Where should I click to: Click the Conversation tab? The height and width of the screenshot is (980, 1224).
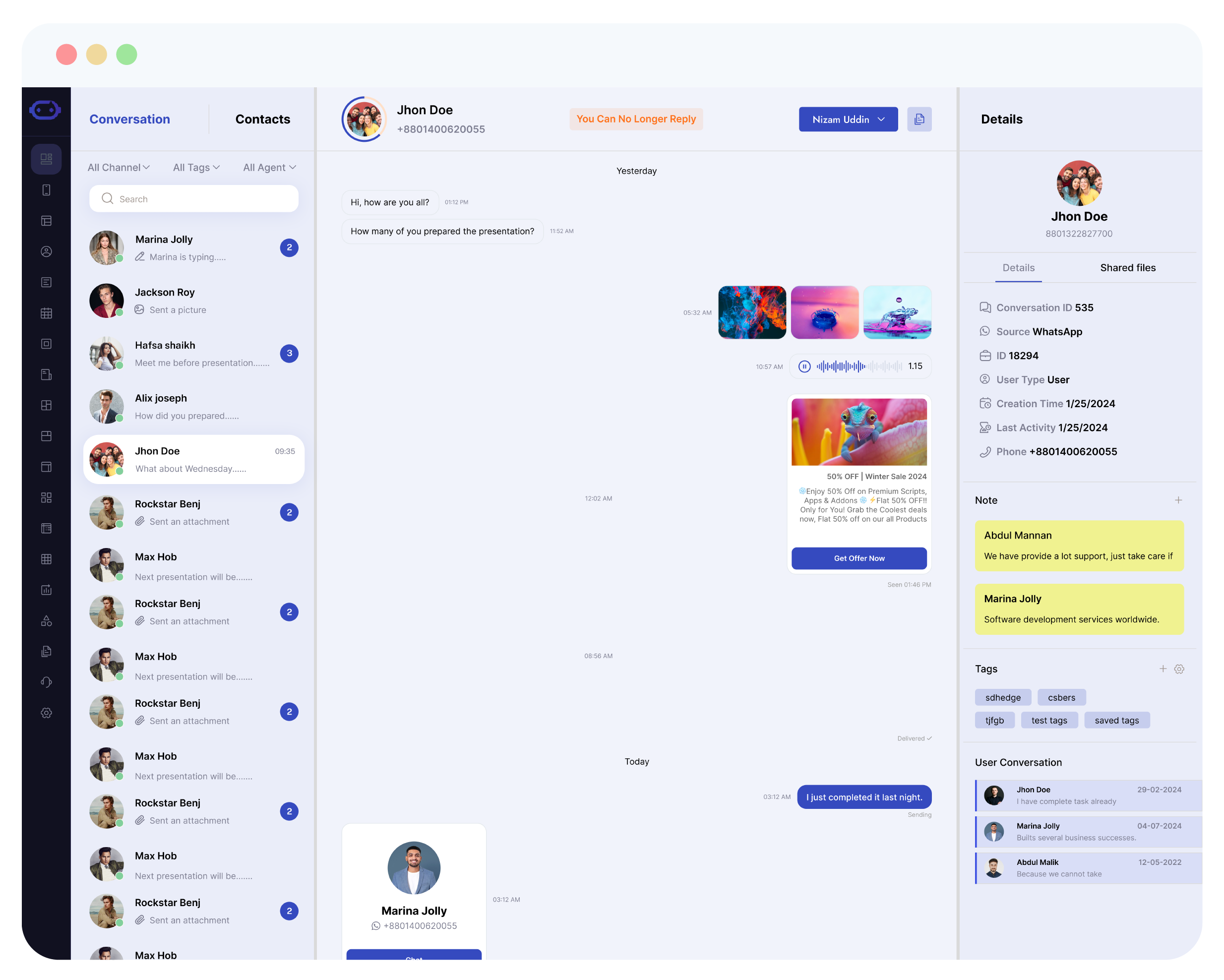[x=129, y=119]
